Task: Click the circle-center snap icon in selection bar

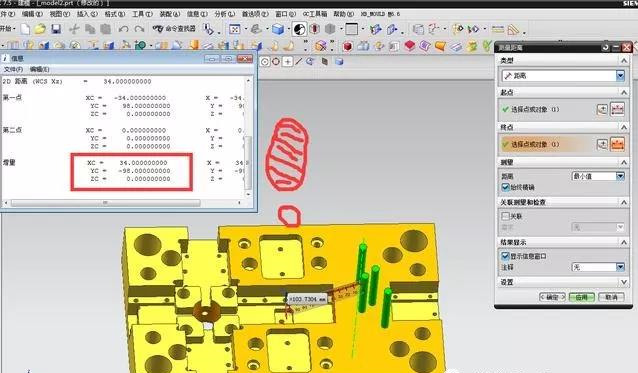Action: click(x=265, y=61)
